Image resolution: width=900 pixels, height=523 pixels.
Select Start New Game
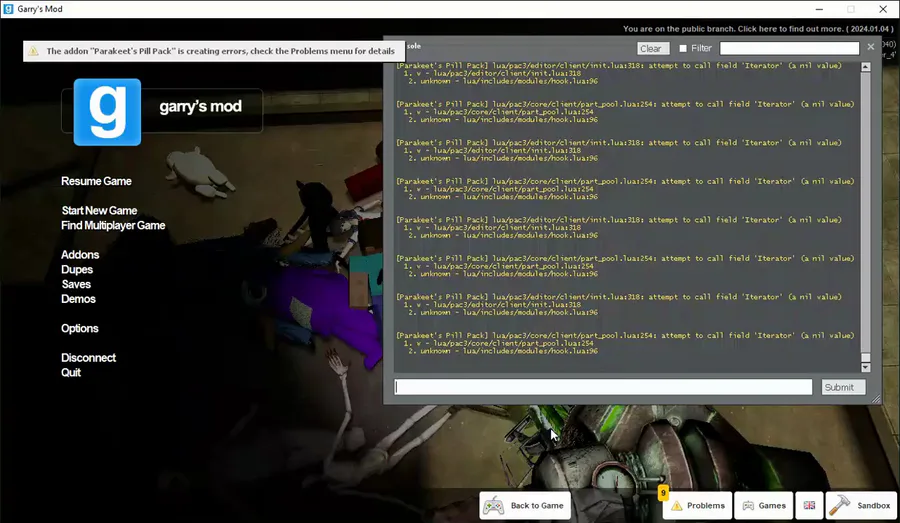point(99,211)
